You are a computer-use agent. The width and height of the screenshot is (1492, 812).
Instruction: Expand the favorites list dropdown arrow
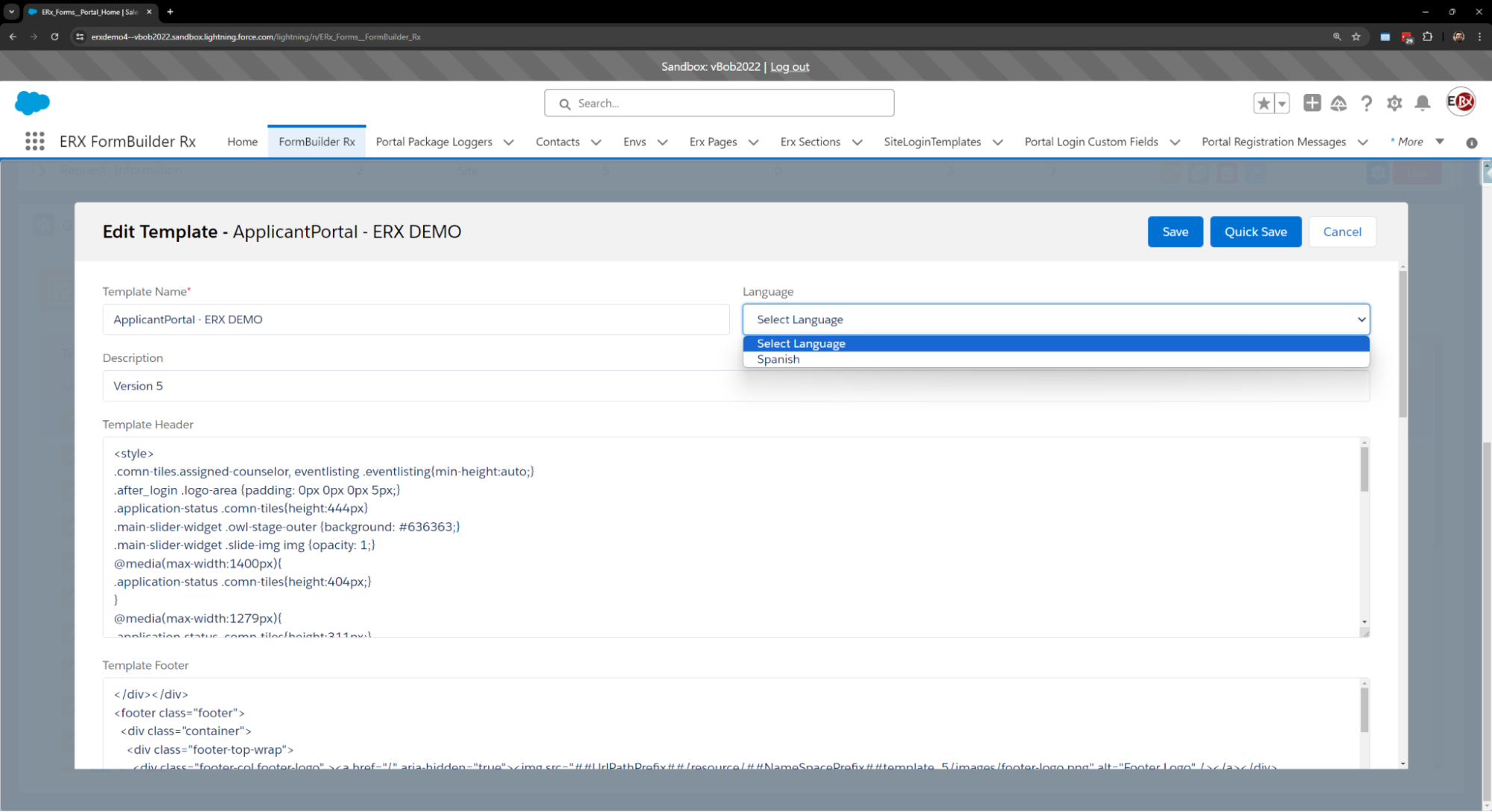(1282, 103)
